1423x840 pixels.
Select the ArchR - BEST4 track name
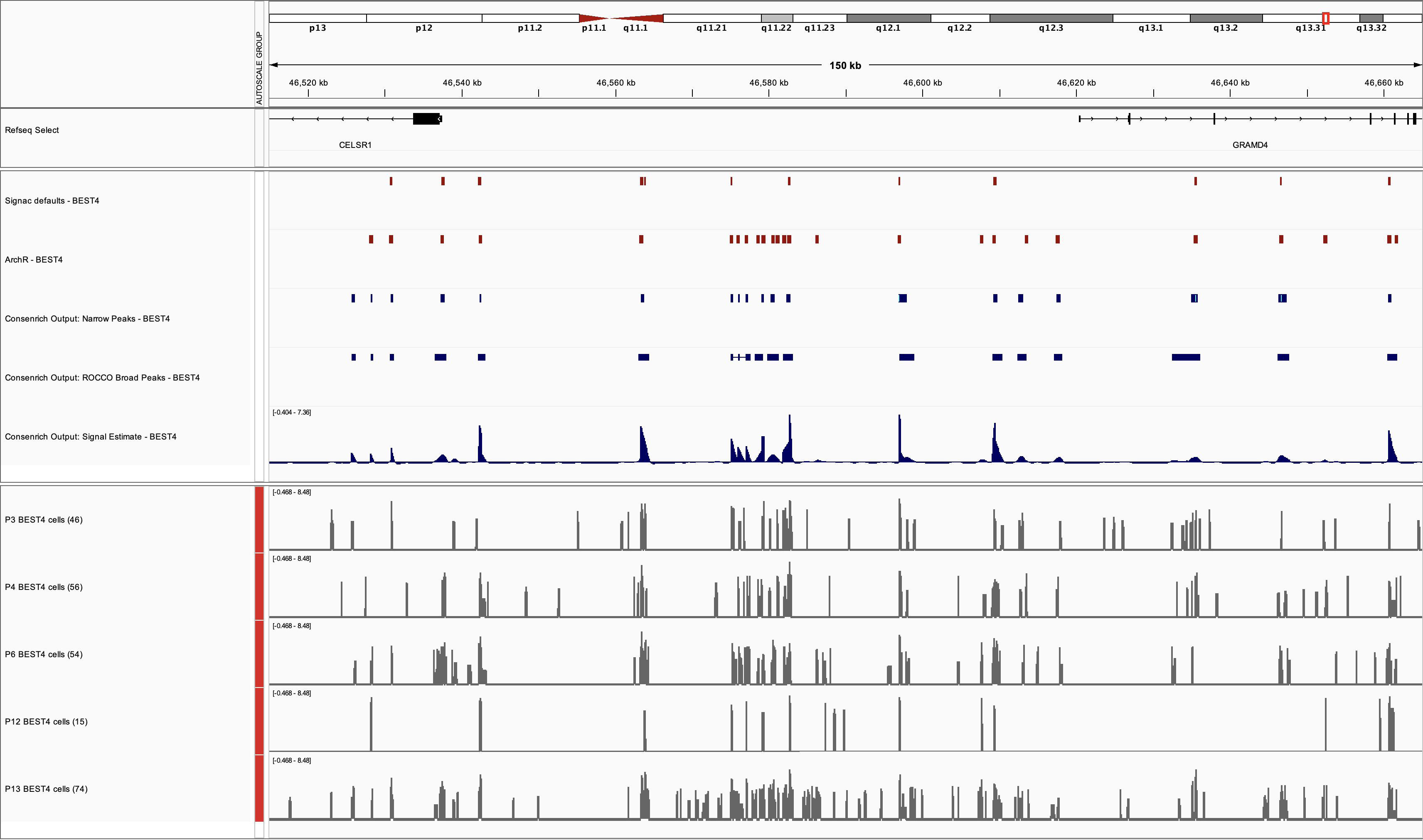click(x=33, y=260)
